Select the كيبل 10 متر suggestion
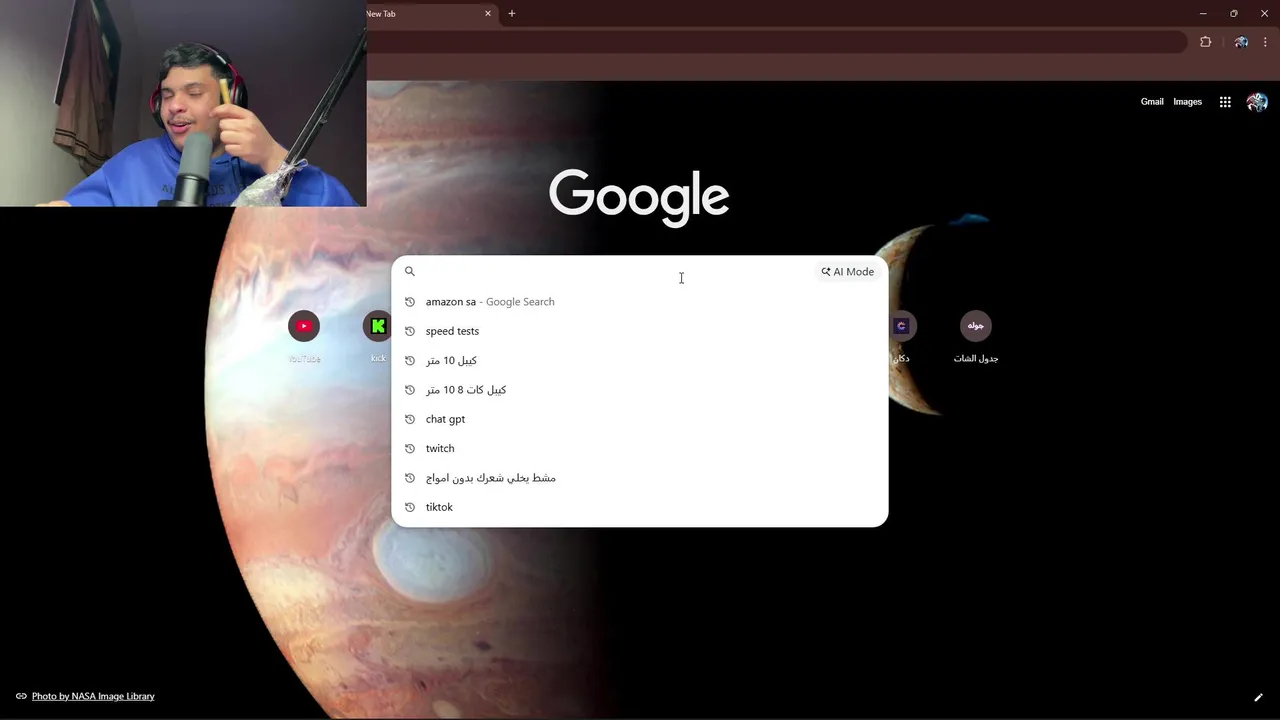1280x720 pixels. (x=640, y=360)
